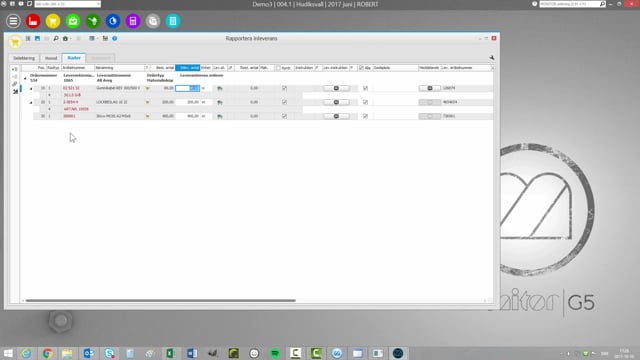
Task: Open the blue pie chart module
Action: [113, 21]
